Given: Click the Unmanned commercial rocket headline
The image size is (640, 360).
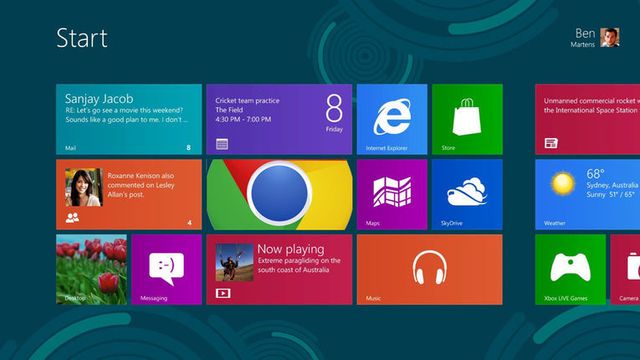Looking at the screenshot, I should (x=591, y=105).
